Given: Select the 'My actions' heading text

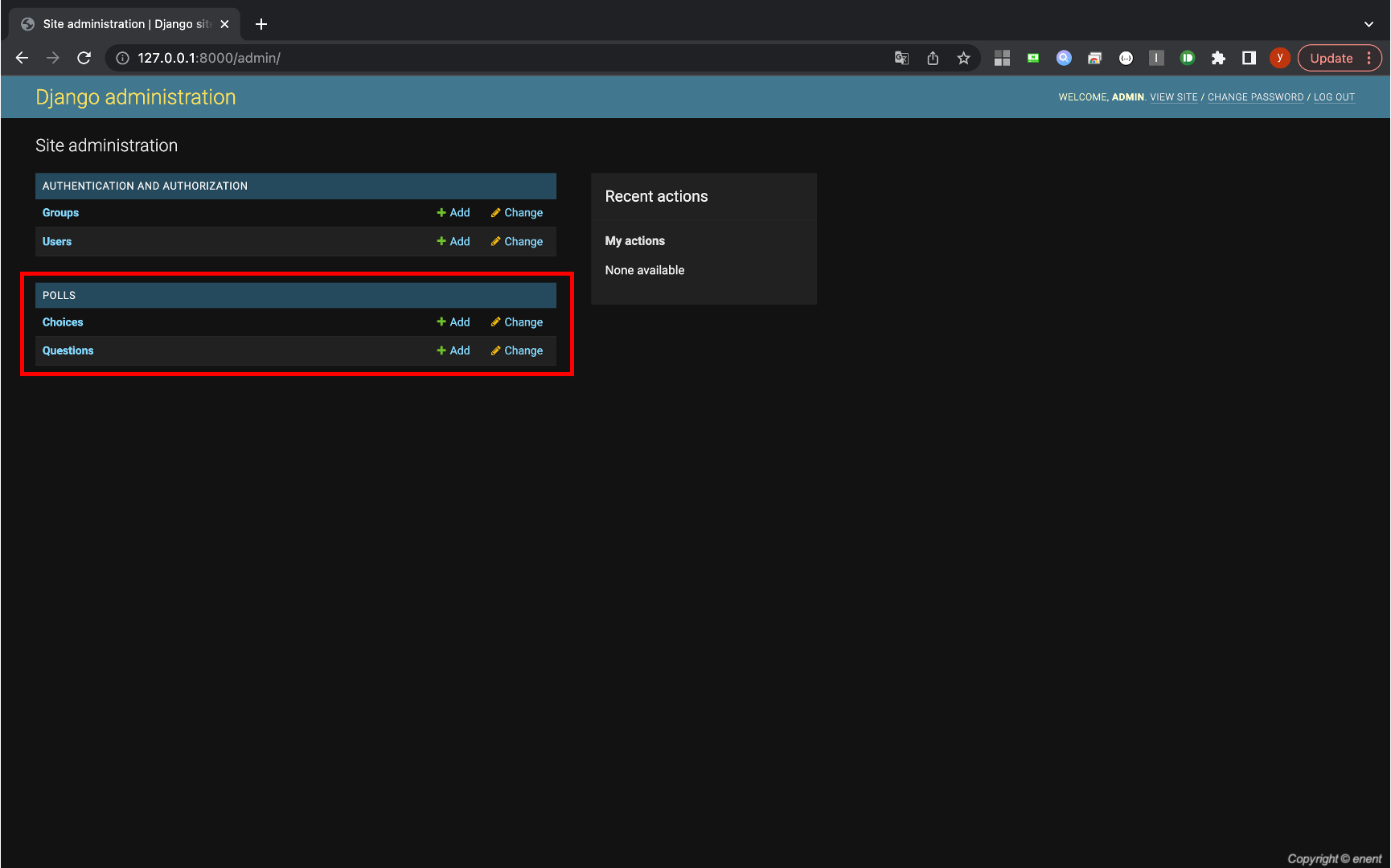Looking at the screenshot, I should coord(635,241).
